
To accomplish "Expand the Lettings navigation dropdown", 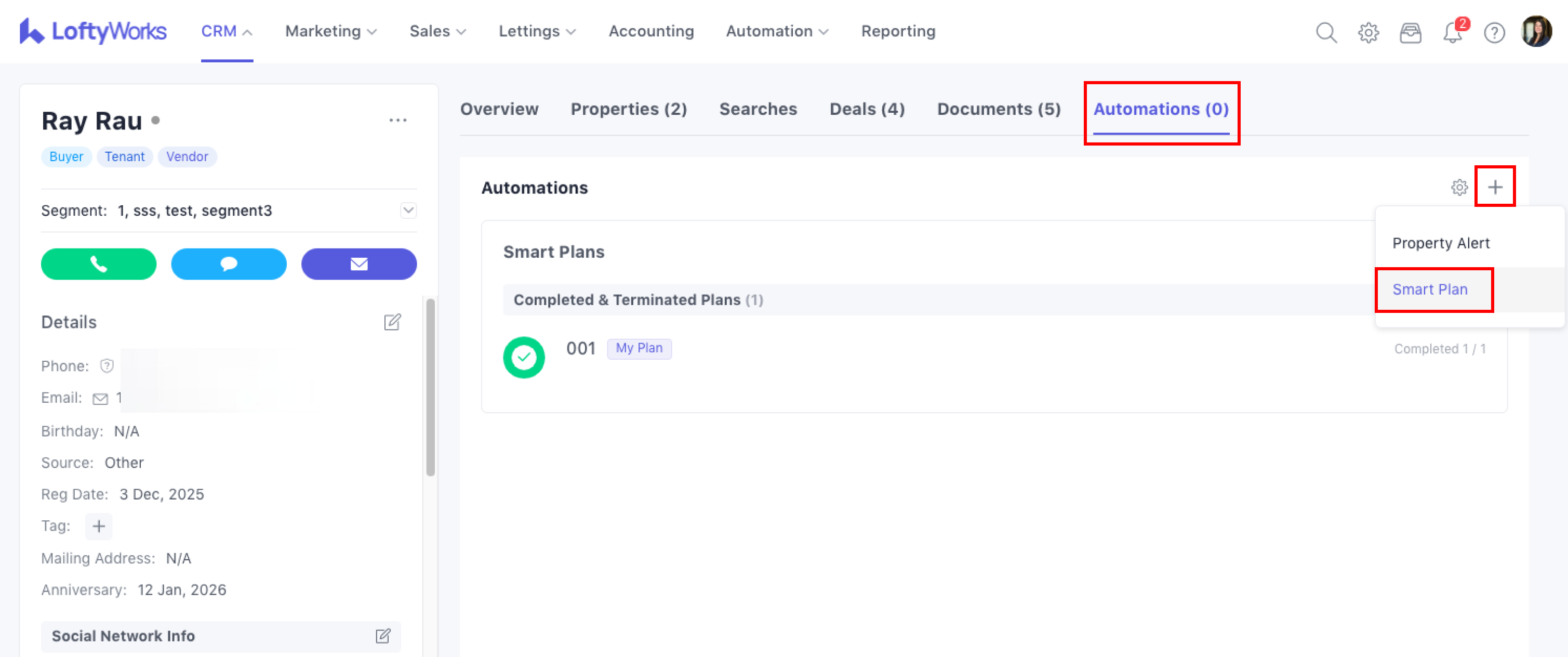I will pos(536,31).
